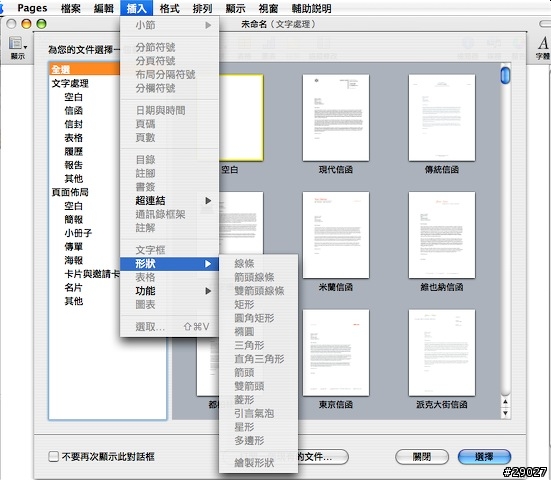Select 米蘭信函 template thumbnail
Image resolution: width=551 pixels, height=480 pixels.
[336, 235]
